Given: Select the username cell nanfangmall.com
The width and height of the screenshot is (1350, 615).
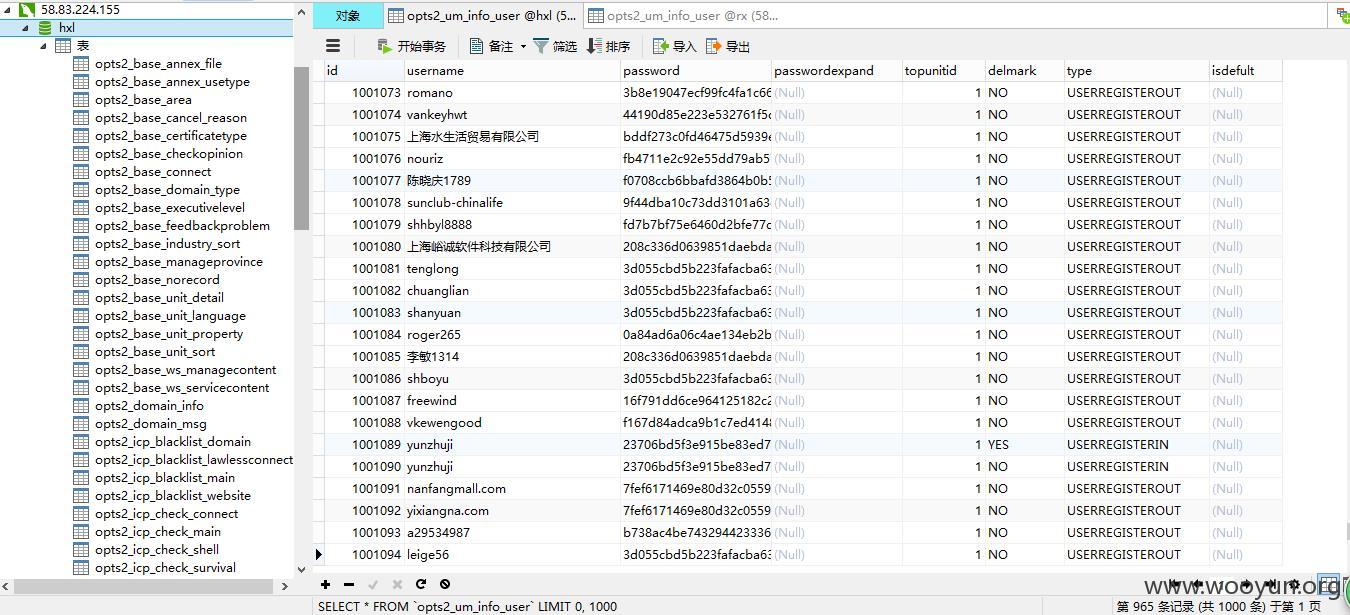Looking at the screenshot, I should tap(512, 489).
